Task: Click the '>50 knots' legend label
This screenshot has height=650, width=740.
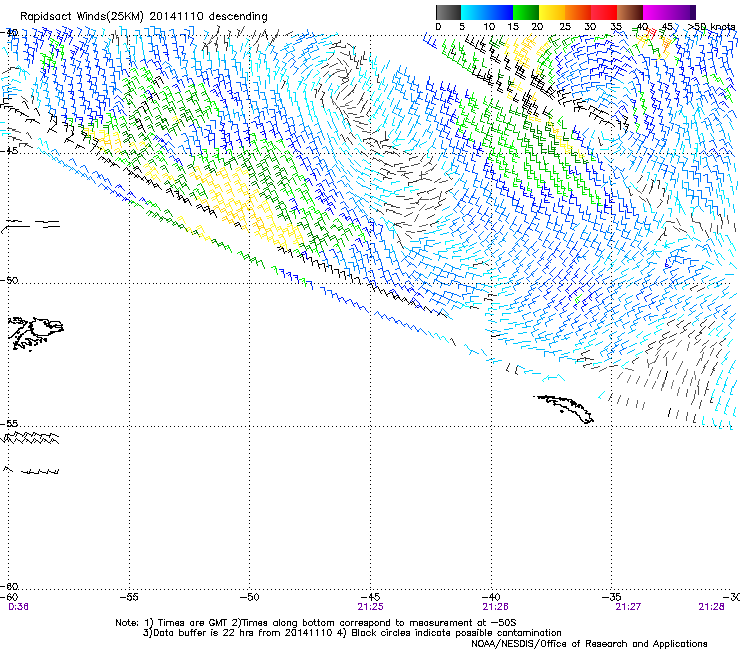Action: 711,27
